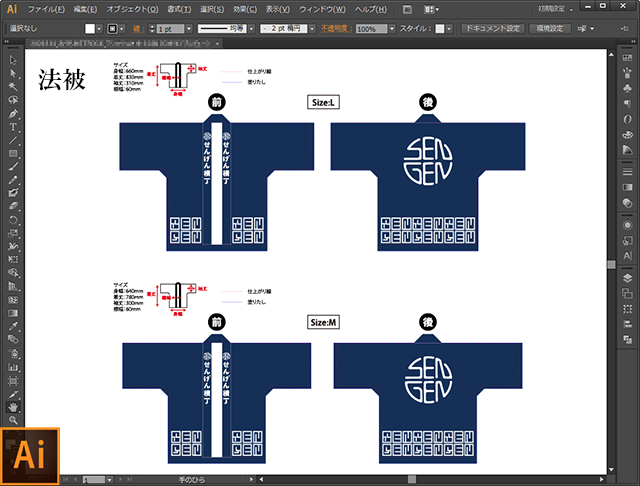The image size is (640, 486).
Task: Open the Appearance panel icon
Action: point(627,225)
